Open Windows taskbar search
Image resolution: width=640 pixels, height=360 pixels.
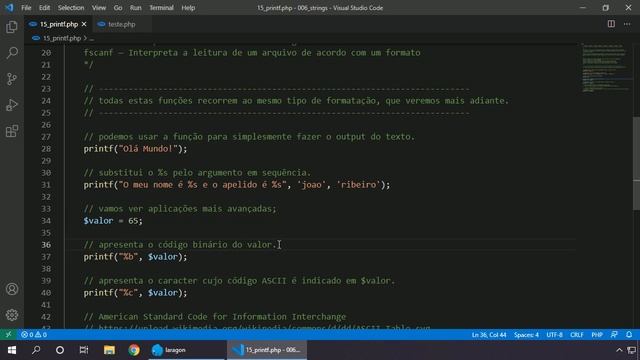click(x=36, y=350)
